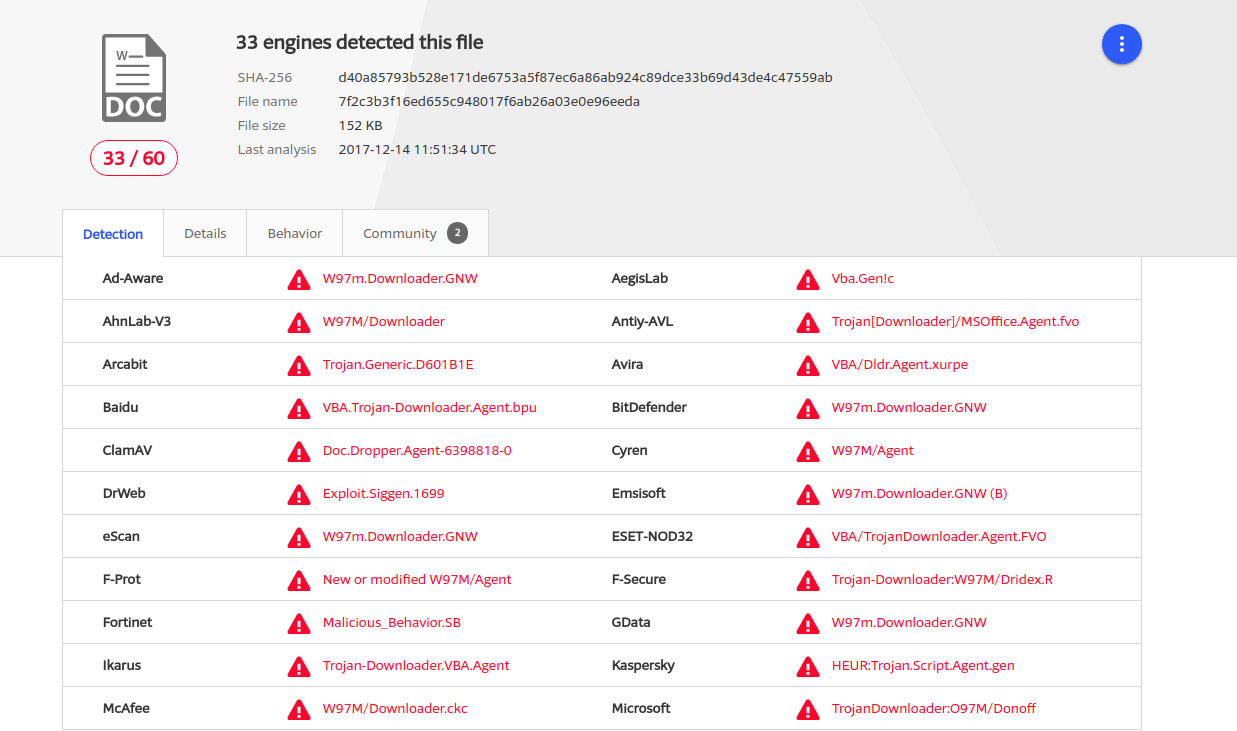1237x731 pixels.
Task: Click eScan's W97m.Downloader.GNW result
Action: [400, 536]
